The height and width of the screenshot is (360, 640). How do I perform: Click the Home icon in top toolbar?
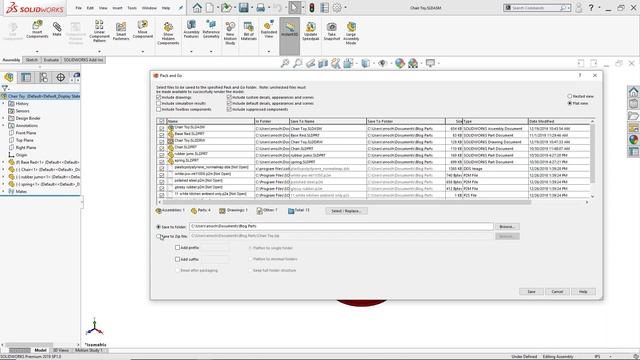point(197,8)
